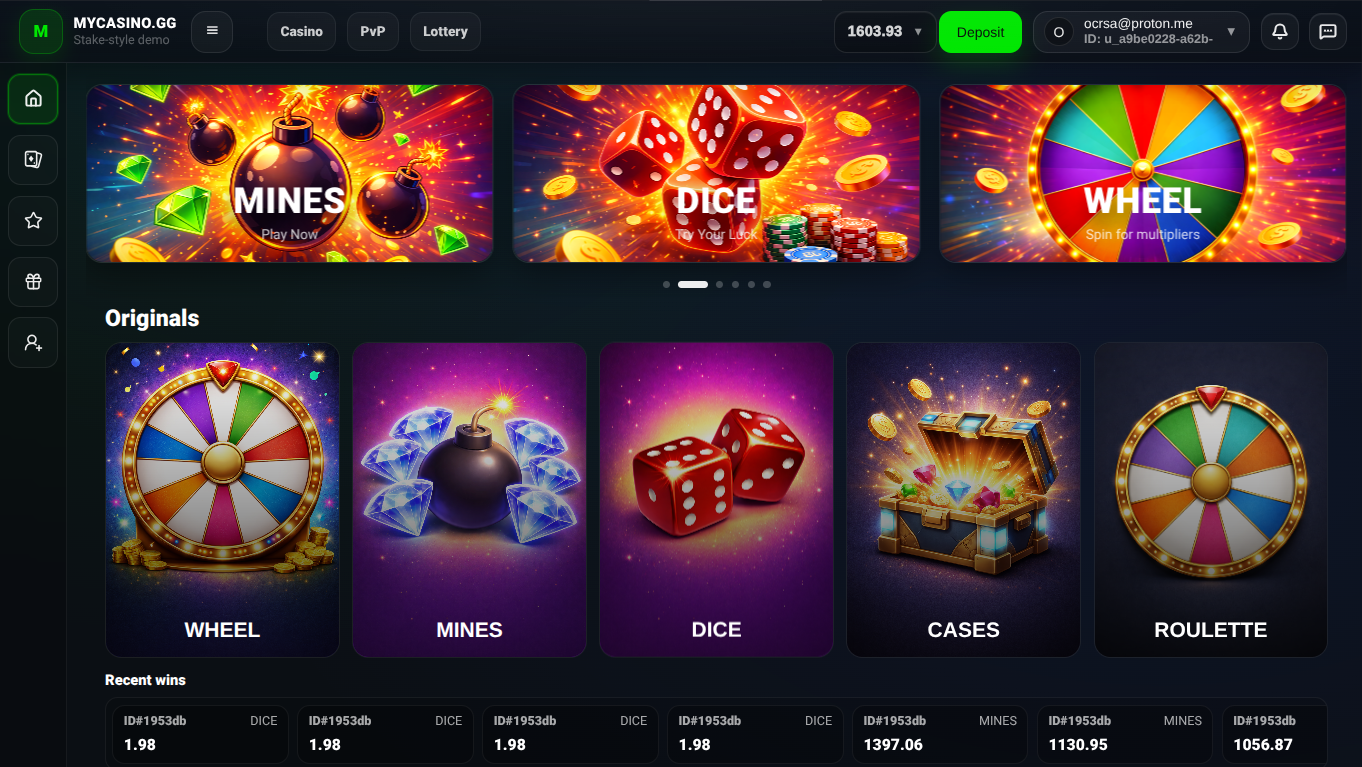Screen dimensions: 1362x767
Task: Expand the 1603.93 balance dropdown
Action: [885, 32]
